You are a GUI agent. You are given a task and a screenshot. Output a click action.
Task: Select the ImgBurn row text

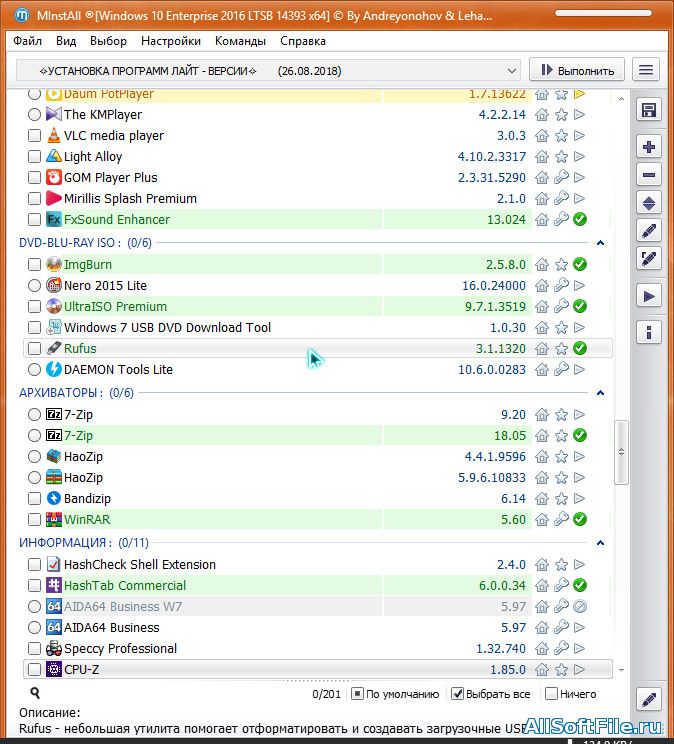click(88, 265)
